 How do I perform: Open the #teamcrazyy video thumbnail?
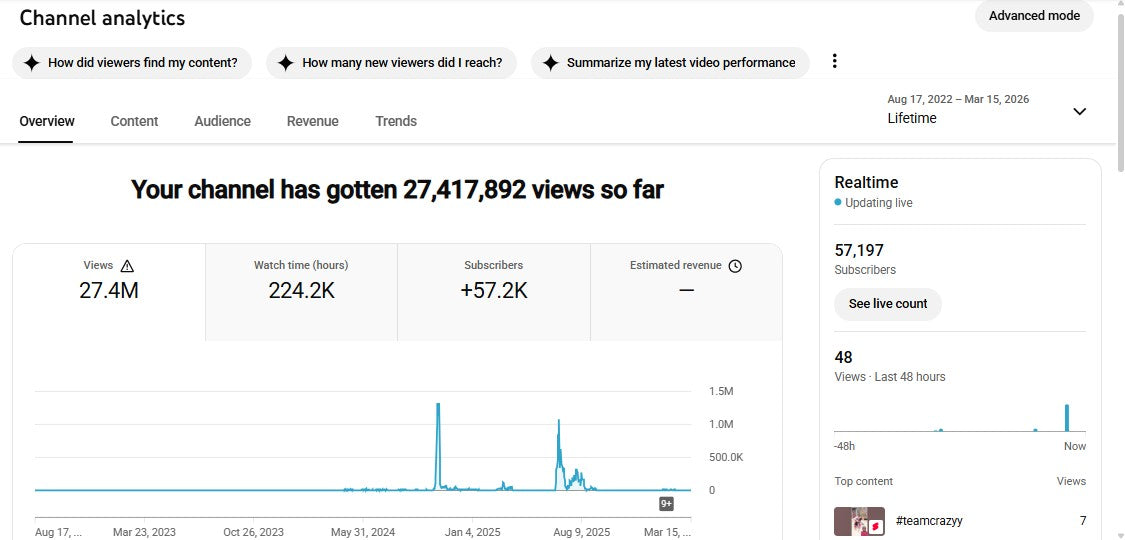[859, 521]
